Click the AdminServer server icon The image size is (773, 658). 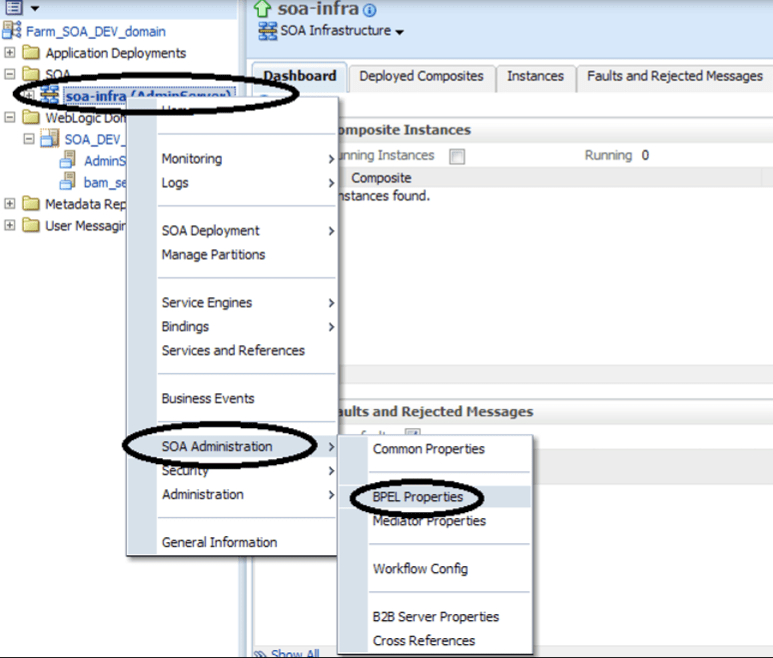(x=69, y=160)
